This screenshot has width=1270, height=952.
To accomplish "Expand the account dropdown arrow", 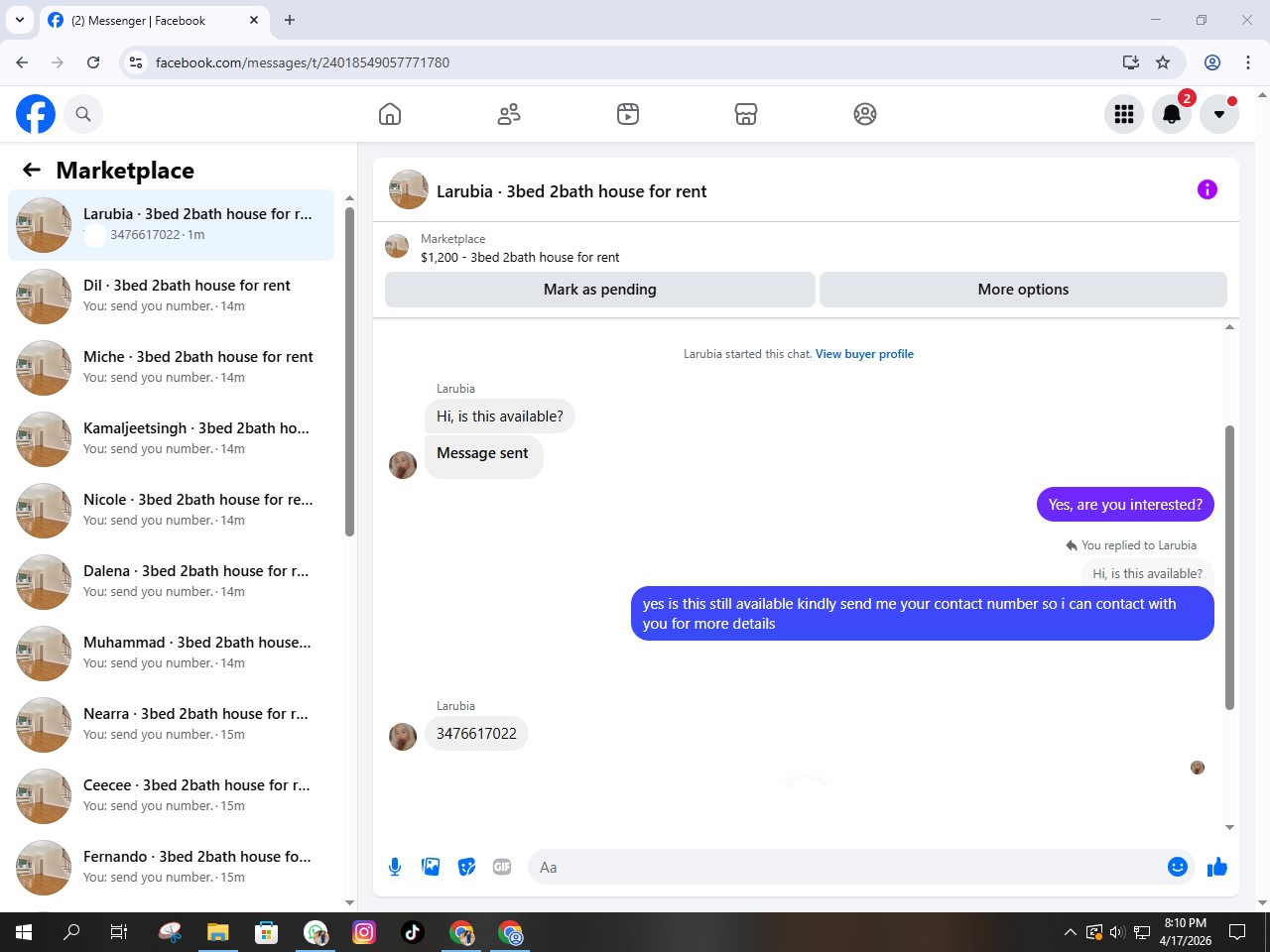I will tap(1219, 114).
